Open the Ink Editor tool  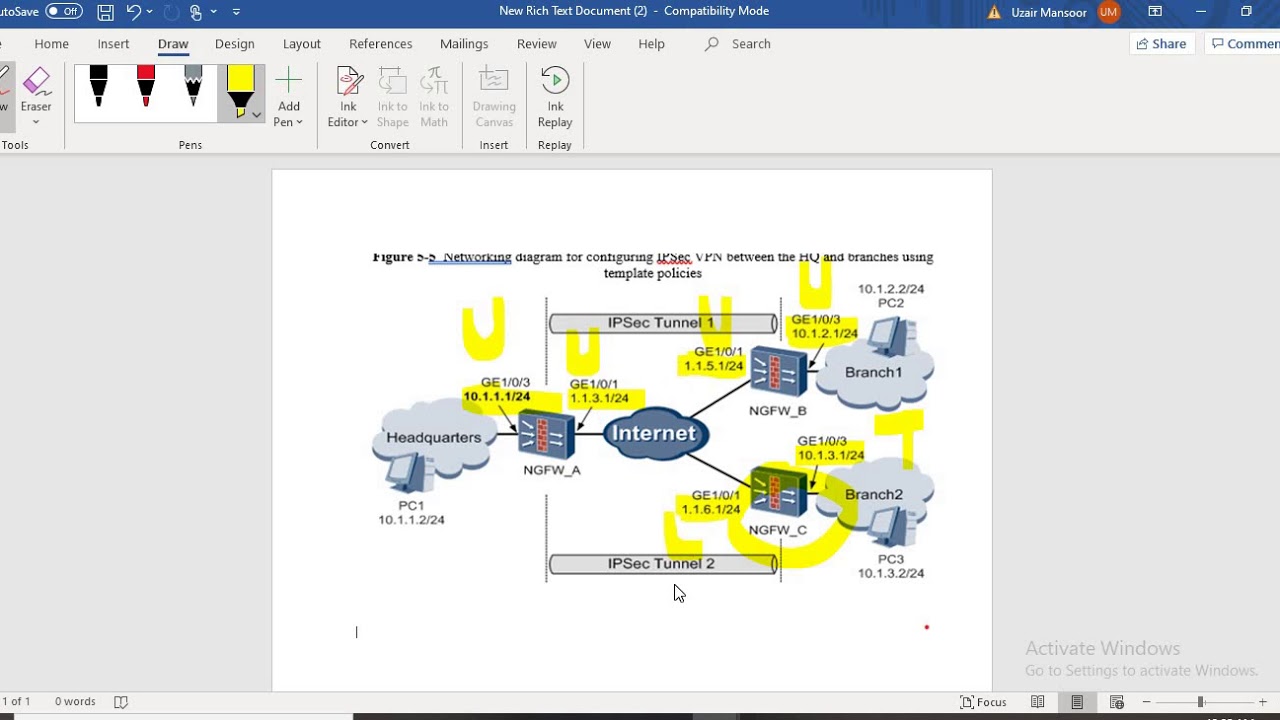point(348,97)
